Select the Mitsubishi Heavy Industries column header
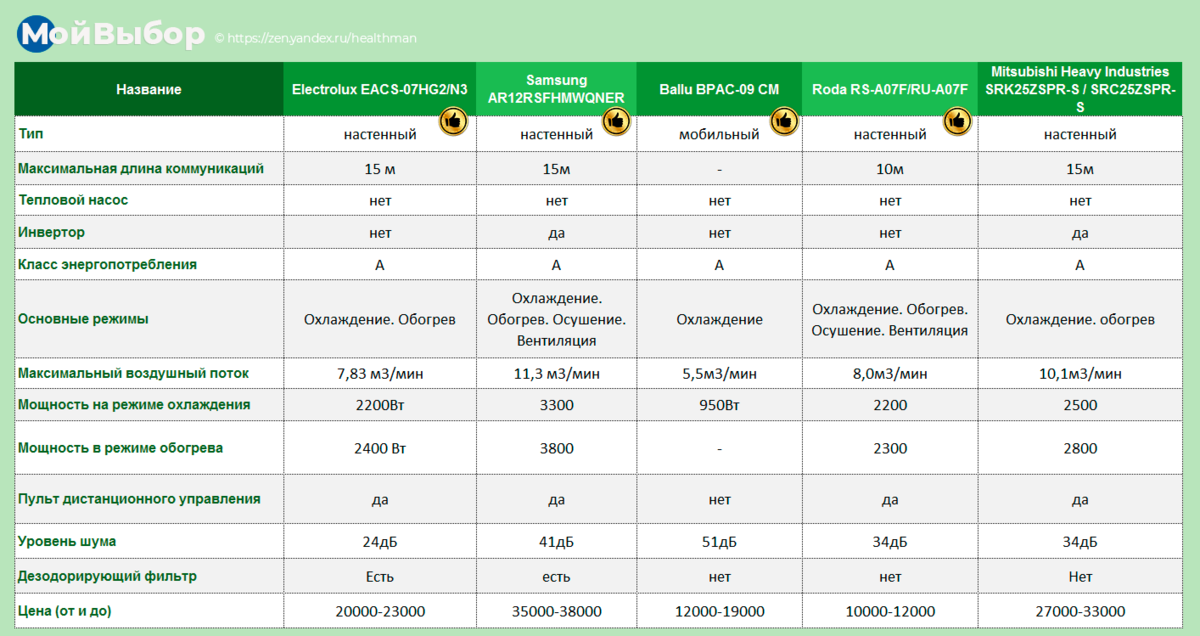The image size is (1200, 636). click(x=1080, y=89)
